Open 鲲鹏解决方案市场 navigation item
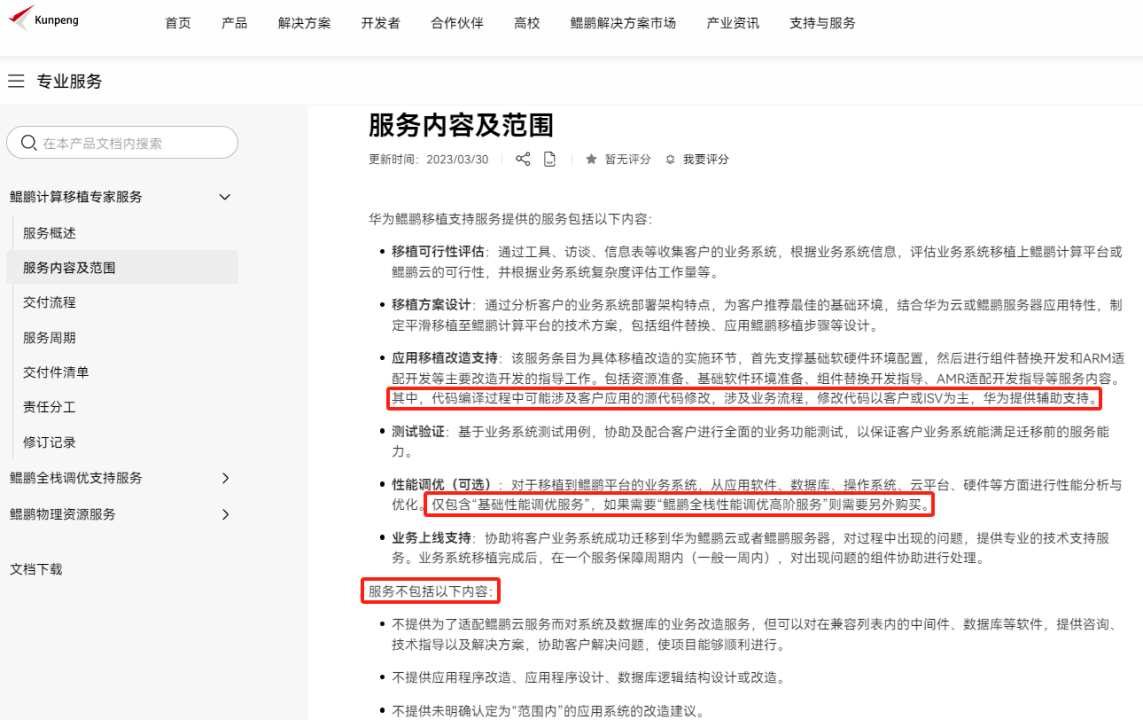 coord(623,23)
